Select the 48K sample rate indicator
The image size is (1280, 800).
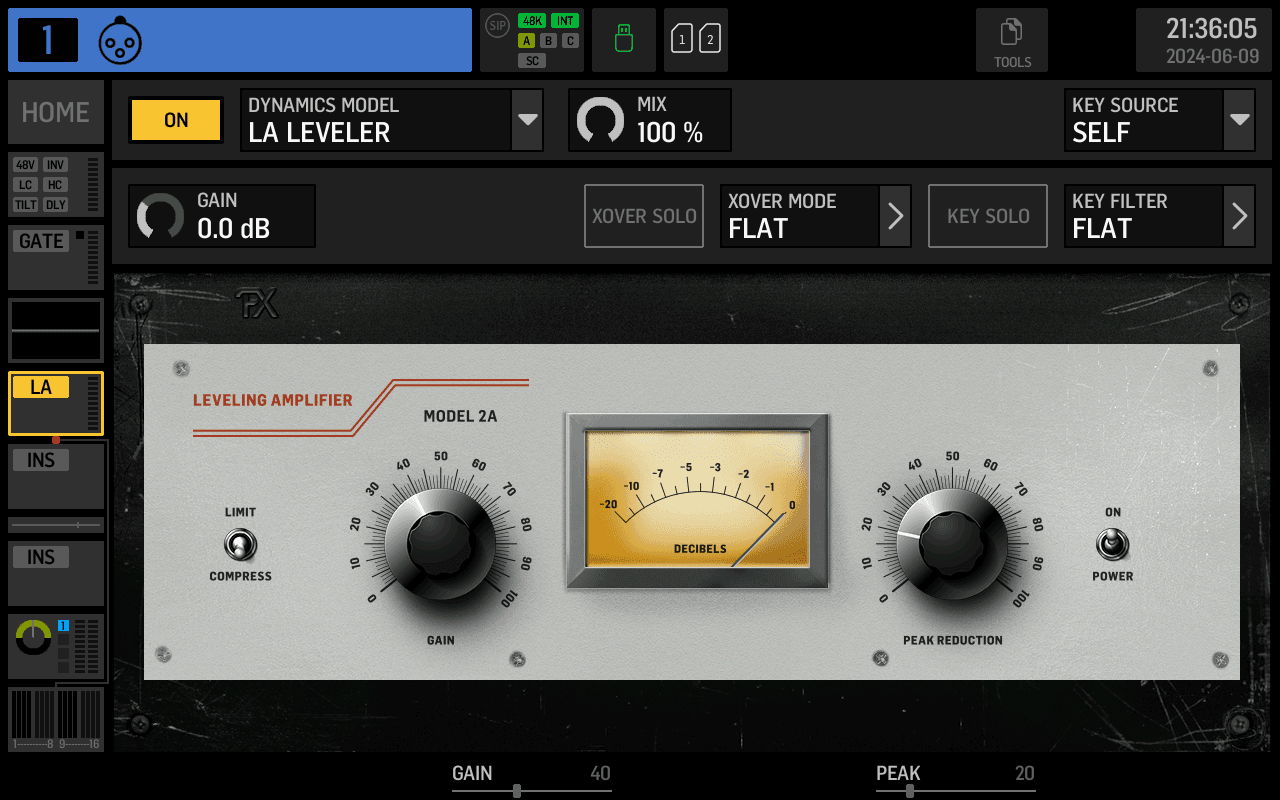pos(532,21)
